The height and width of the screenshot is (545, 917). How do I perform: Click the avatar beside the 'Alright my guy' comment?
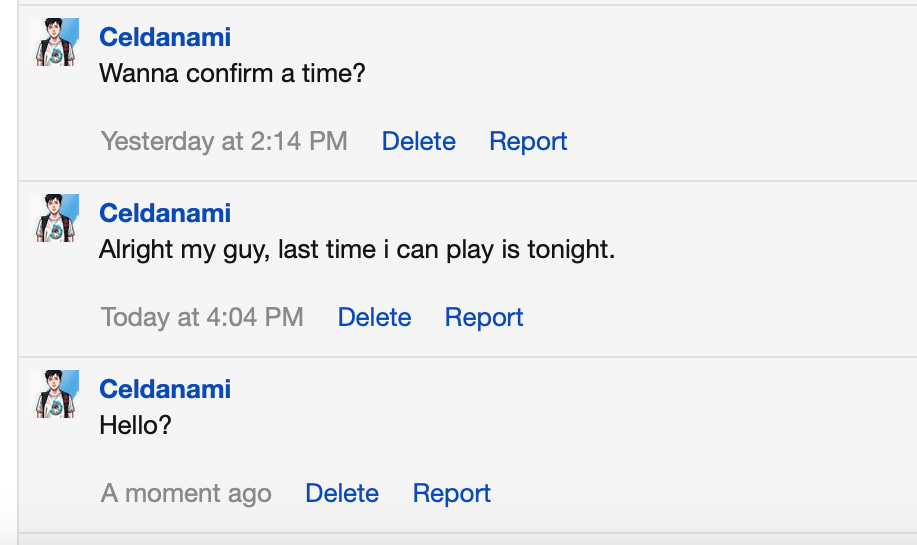[x=55, y=218]
